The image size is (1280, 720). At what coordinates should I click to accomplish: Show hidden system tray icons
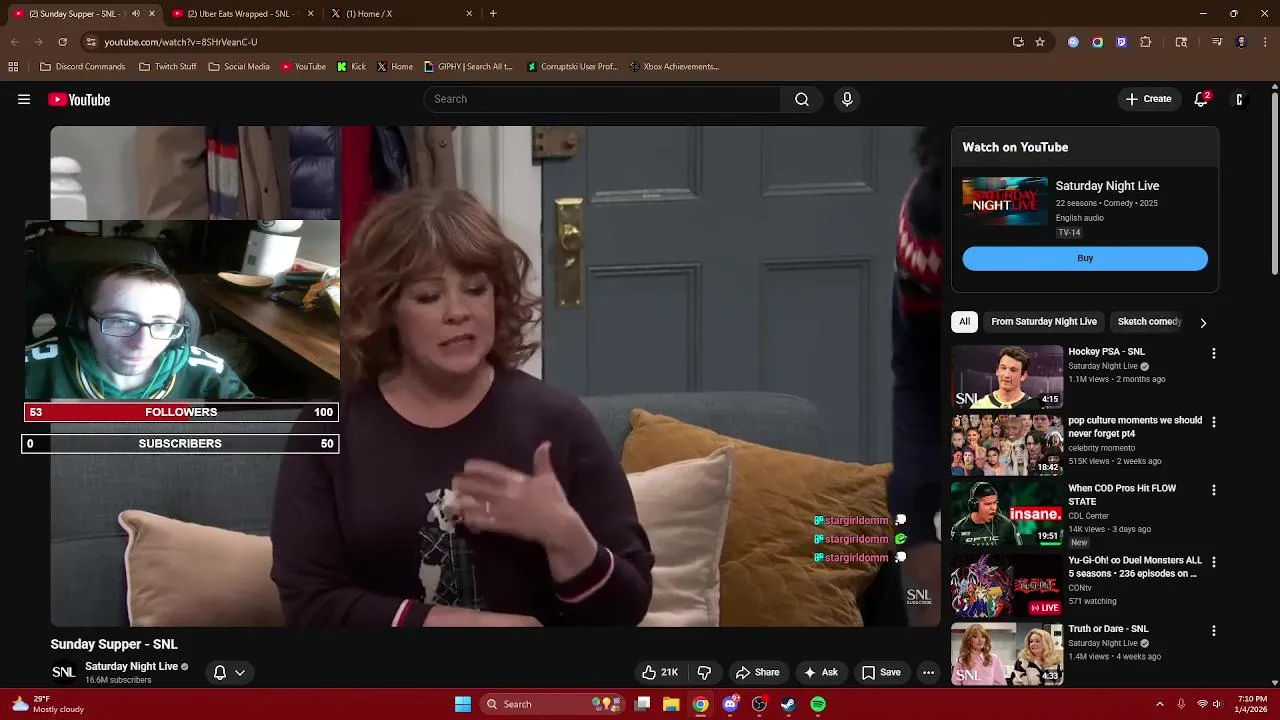pos(1160,704)
